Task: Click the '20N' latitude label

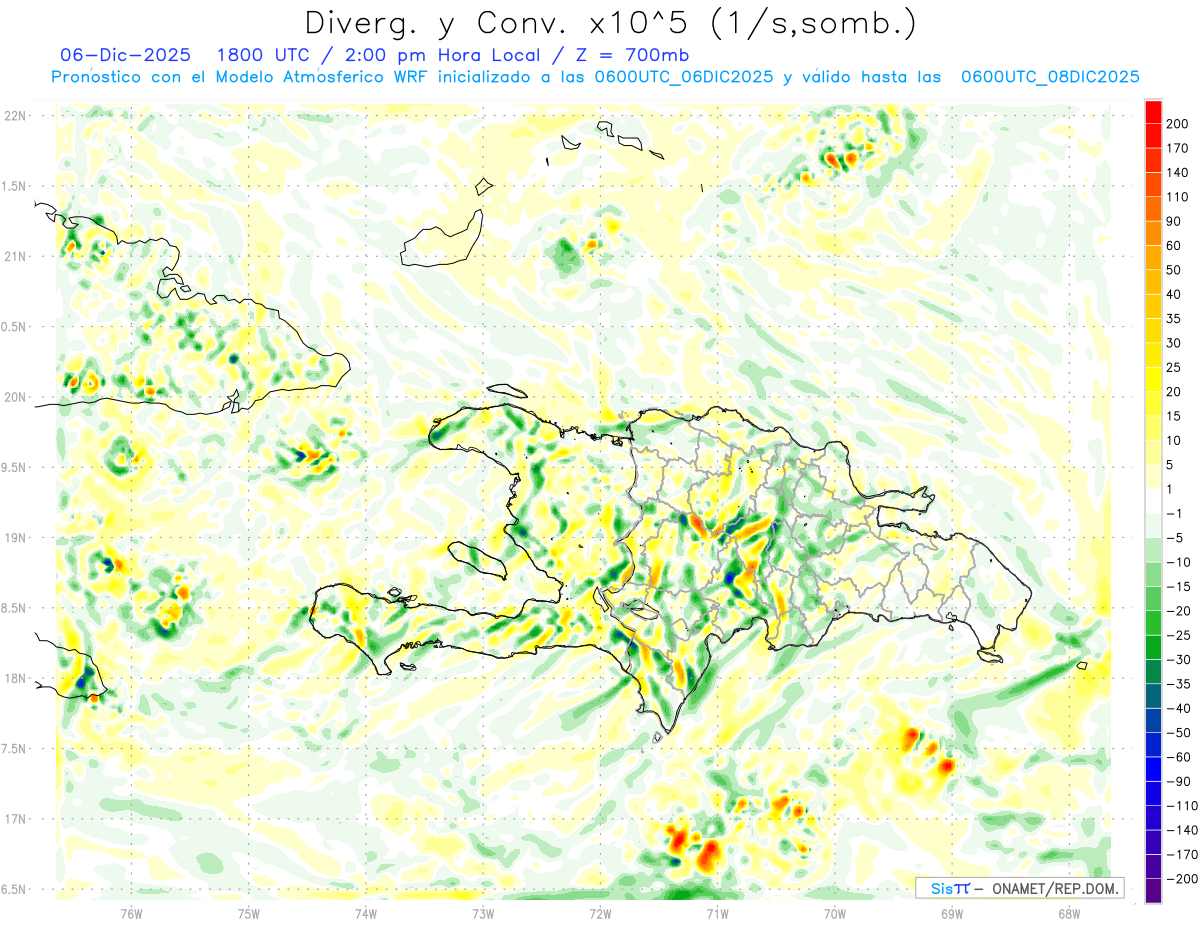Action: (x=15, y=397)
